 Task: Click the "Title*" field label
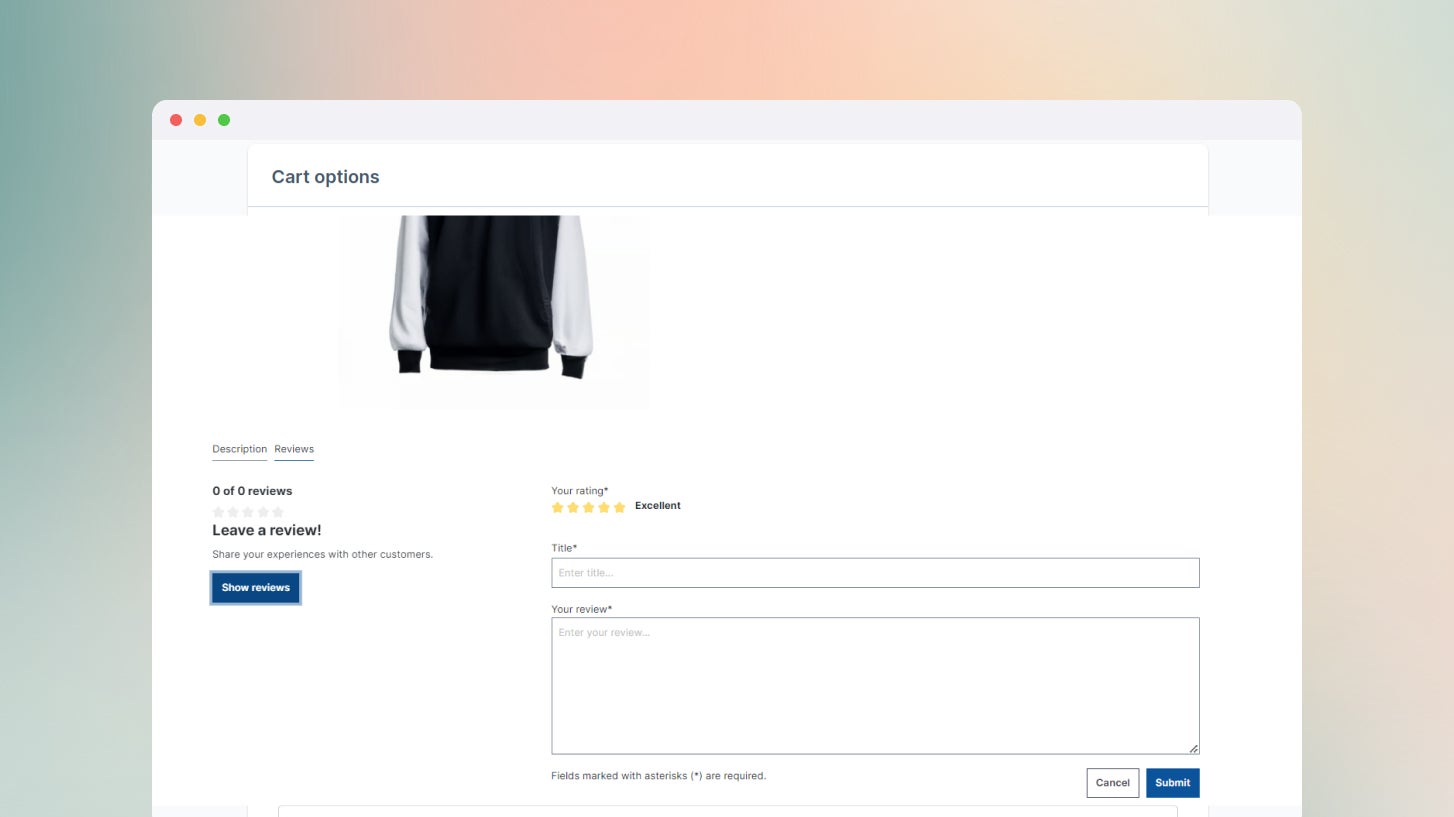564,548
